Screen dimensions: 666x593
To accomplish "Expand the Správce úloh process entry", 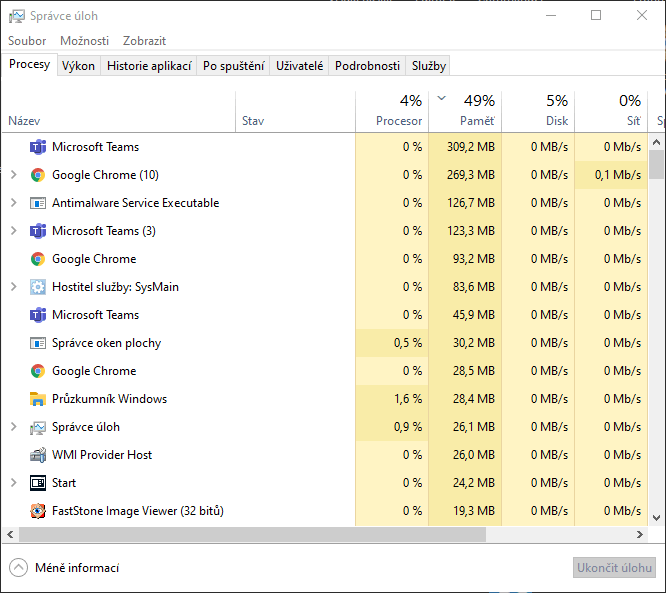I will pos(13,427).
